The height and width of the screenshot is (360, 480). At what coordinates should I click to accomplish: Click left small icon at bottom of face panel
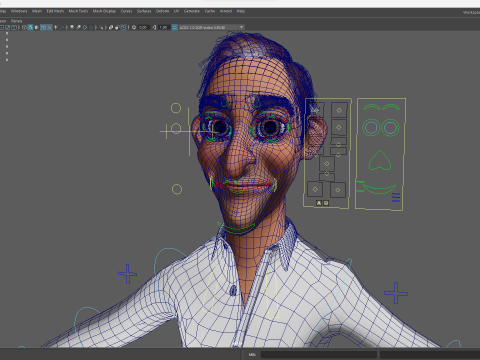pyautogui.click(x=319, y=203)
